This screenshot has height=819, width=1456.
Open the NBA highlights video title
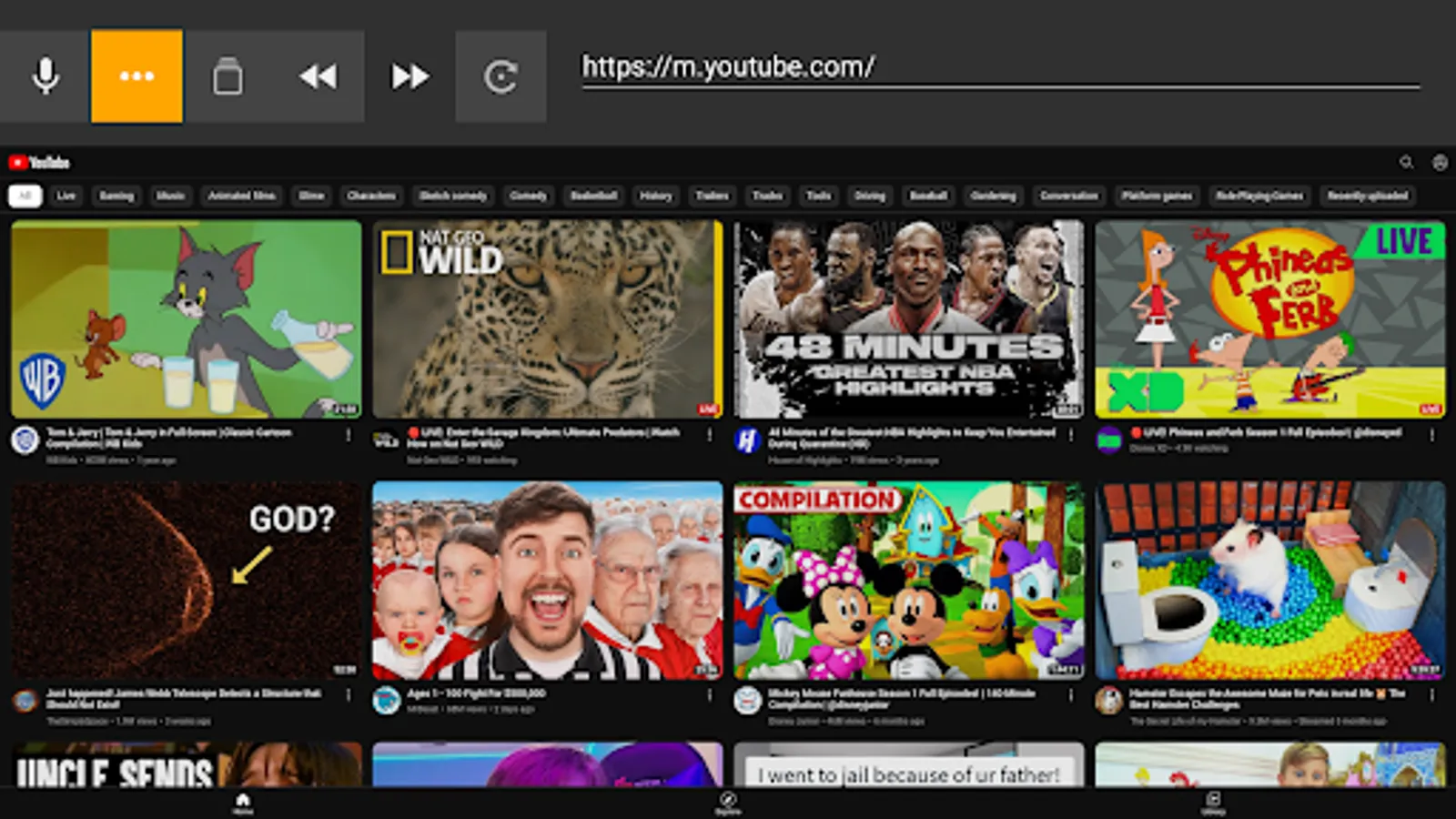click(x=913, y=438)
